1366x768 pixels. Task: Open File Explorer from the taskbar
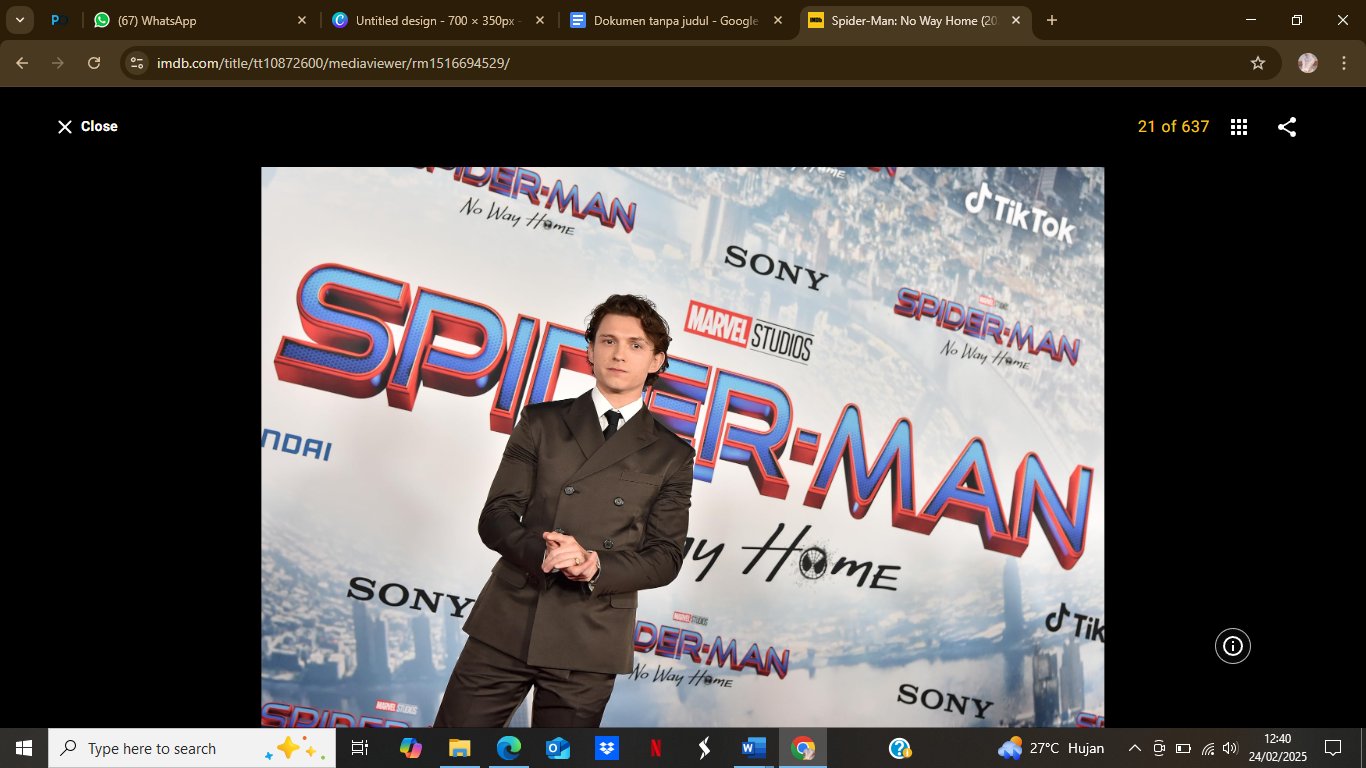459,748
